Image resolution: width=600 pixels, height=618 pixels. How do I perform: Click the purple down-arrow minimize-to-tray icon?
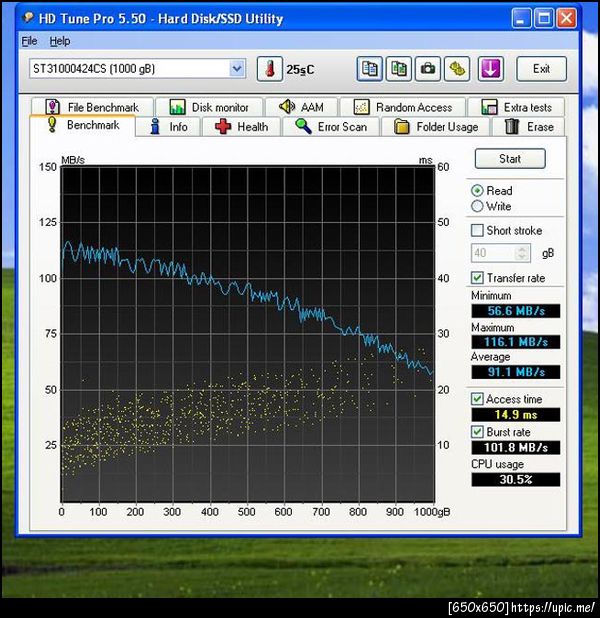pyautogui.click(x=490, y=69)
